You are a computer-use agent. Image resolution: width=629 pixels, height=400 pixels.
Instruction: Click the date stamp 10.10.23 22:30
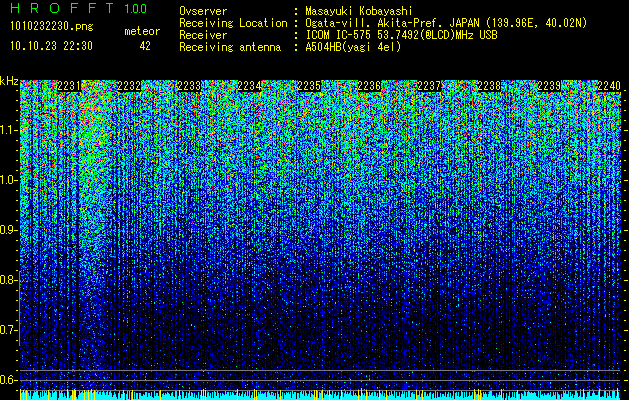(x=51, y=46)
